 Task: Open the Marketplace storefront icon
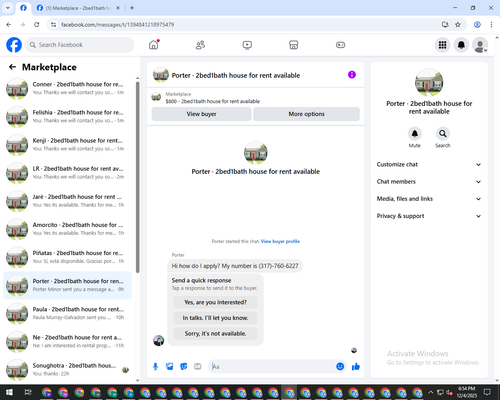click(294, 45)
